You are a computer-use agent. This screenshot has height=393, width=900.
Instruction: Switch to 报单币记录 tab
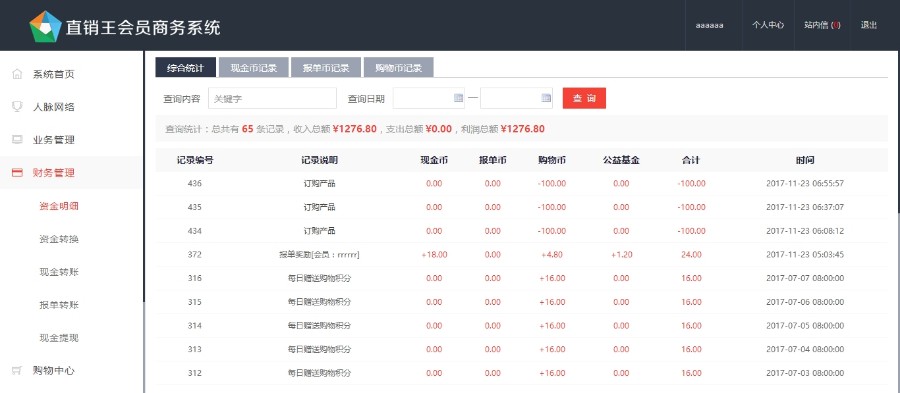click(x=326, y=67)
